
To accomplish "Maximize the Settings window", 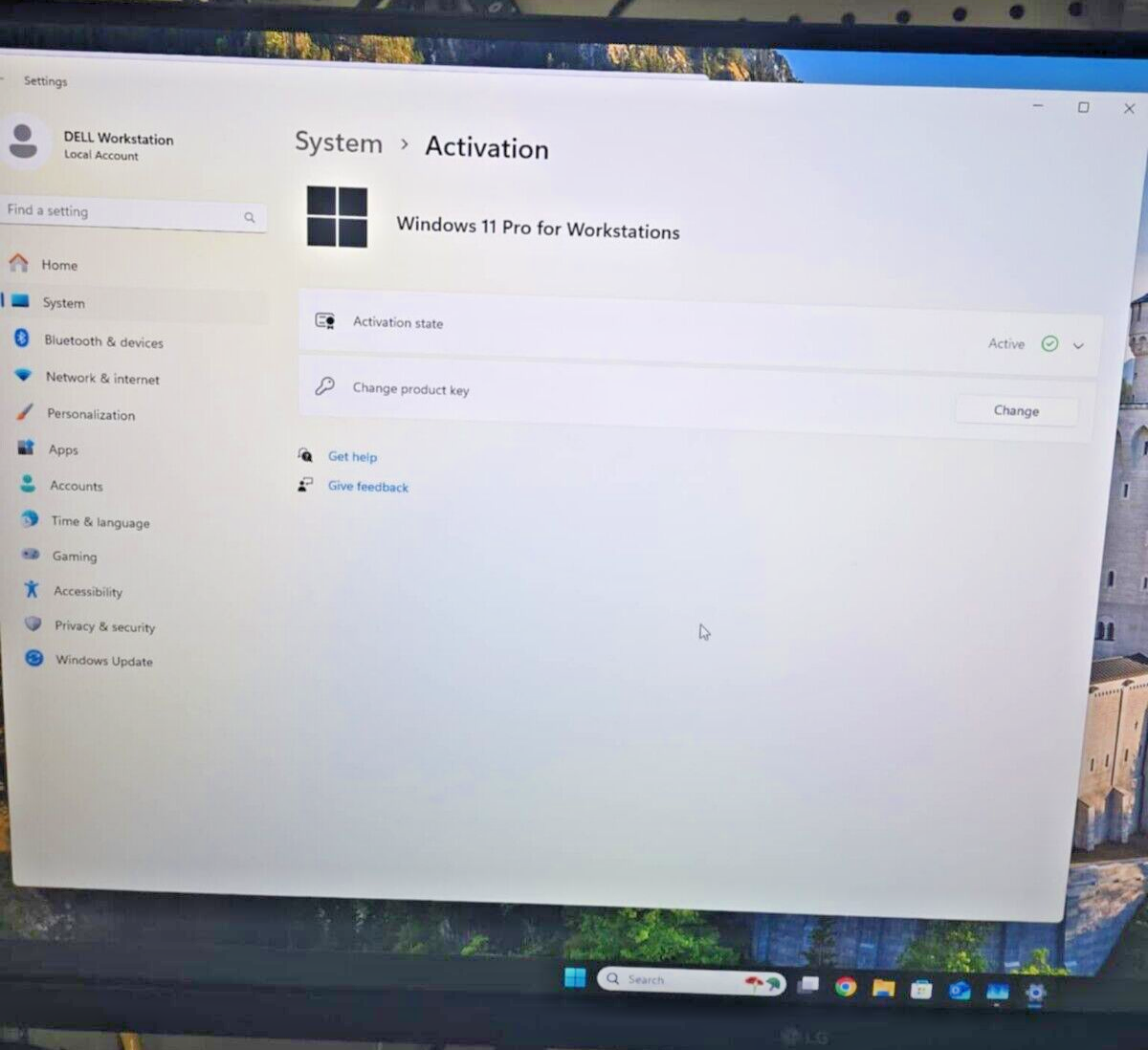I will [x=1083, y=107].
